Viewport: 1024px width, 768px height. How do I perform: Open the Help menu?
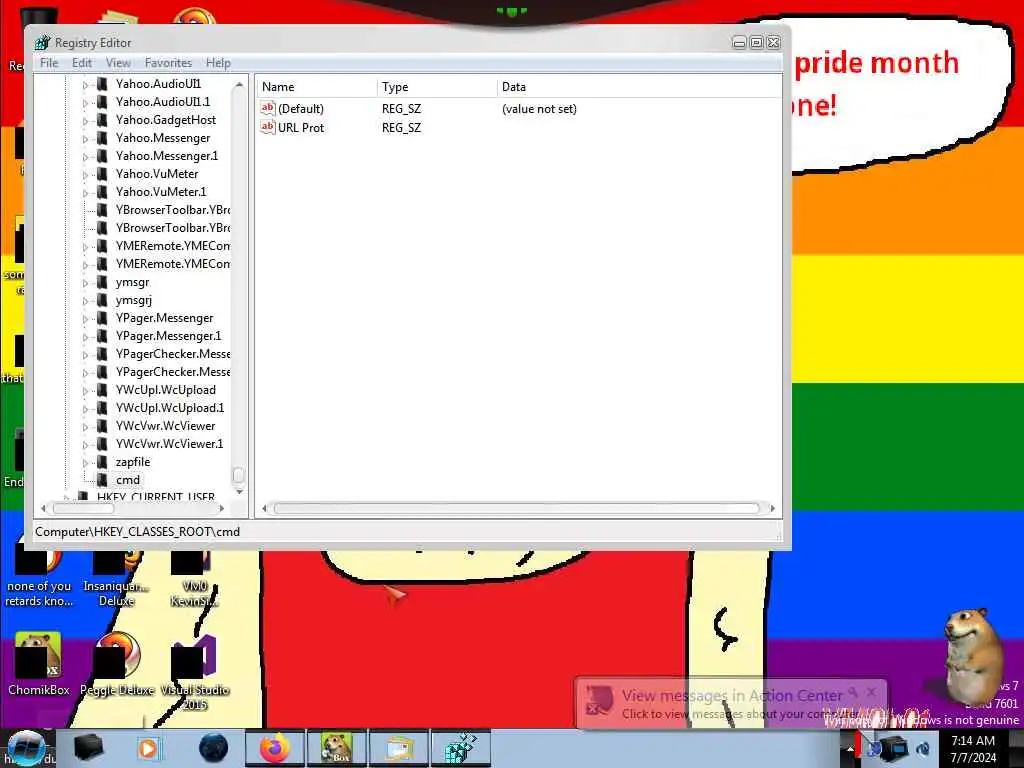[x=218, y=63]
